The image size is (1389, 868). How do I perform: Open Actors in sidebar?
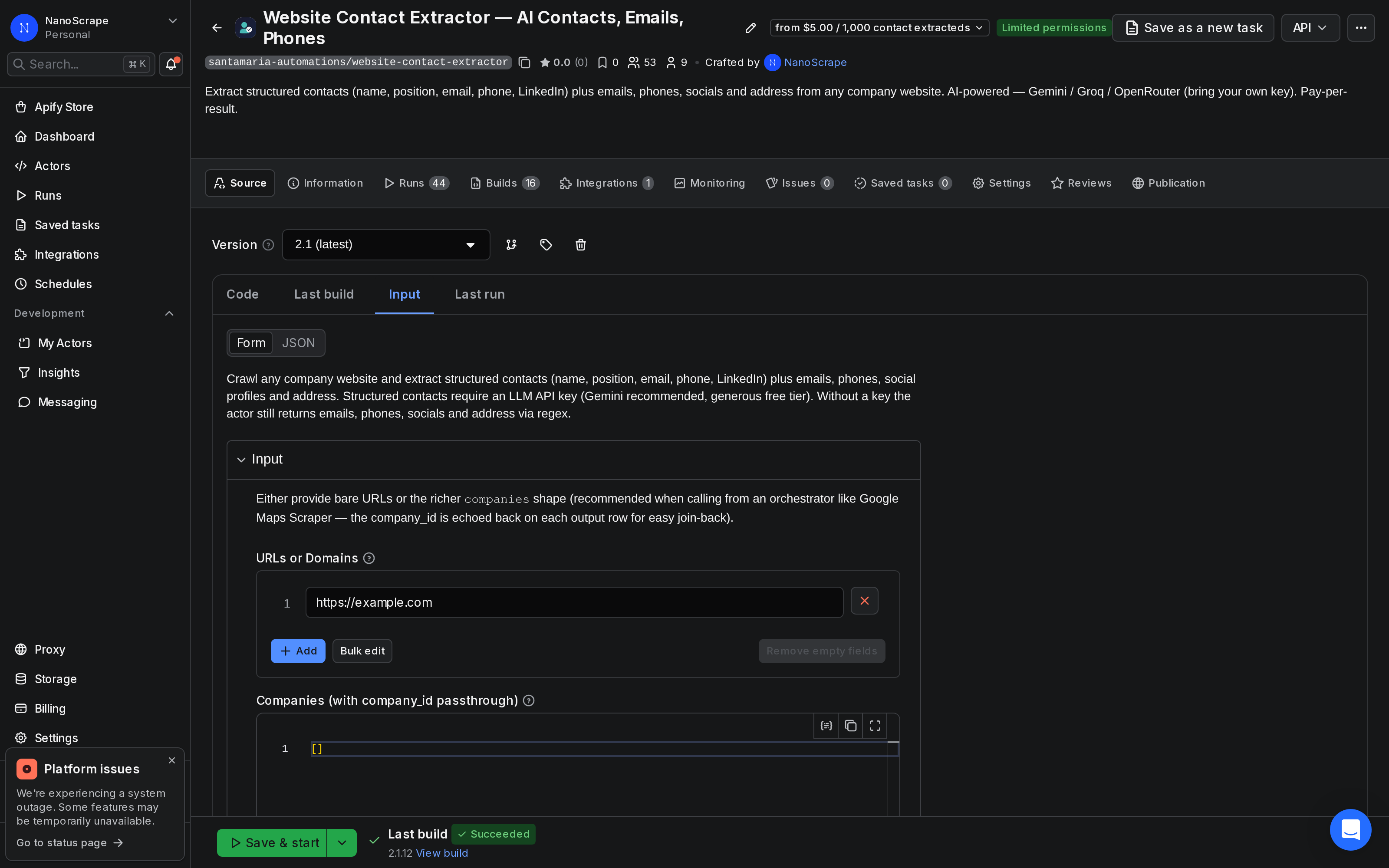[95, 166]
